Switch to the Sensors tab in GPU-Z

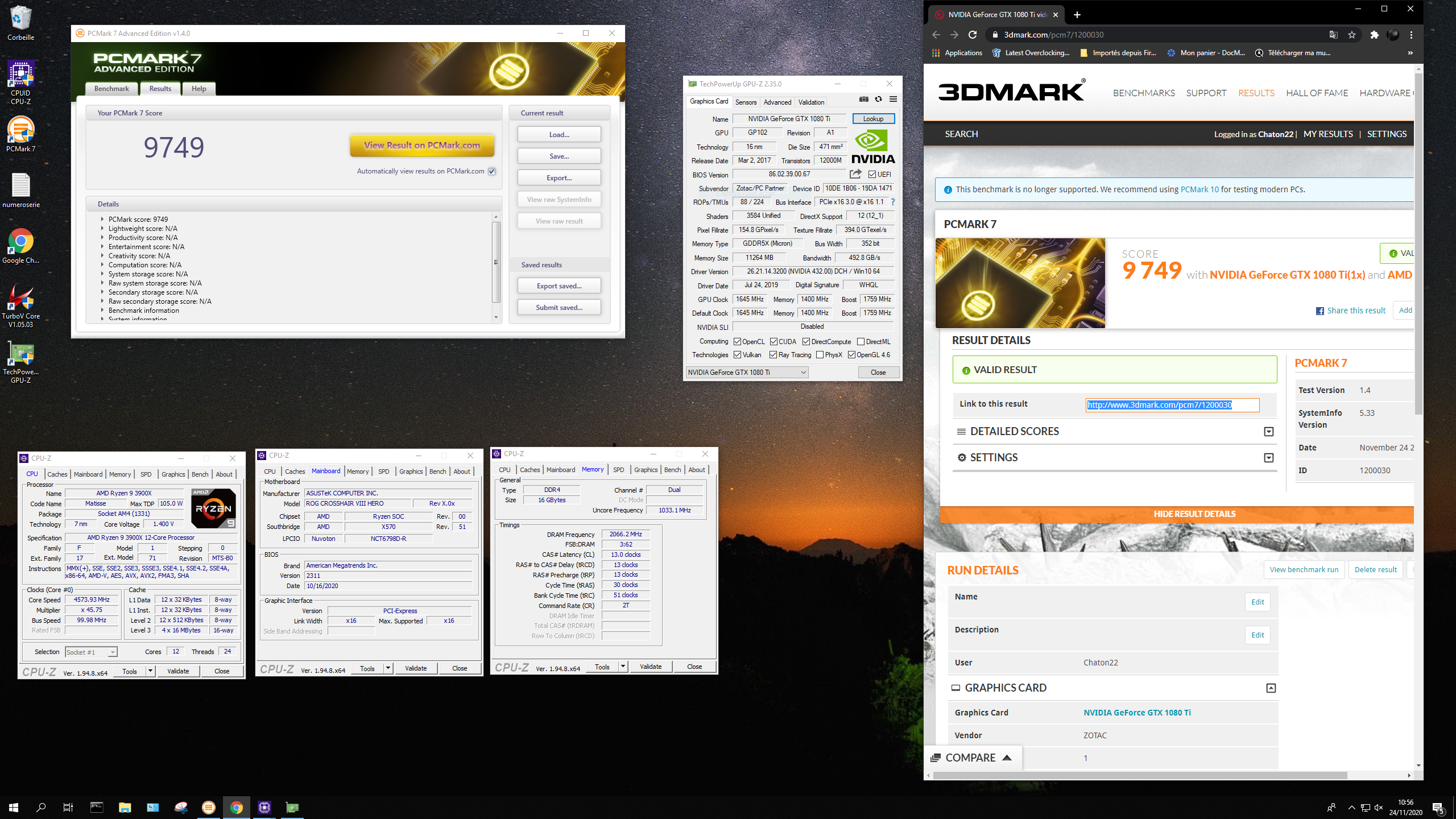tap(746, 102)
